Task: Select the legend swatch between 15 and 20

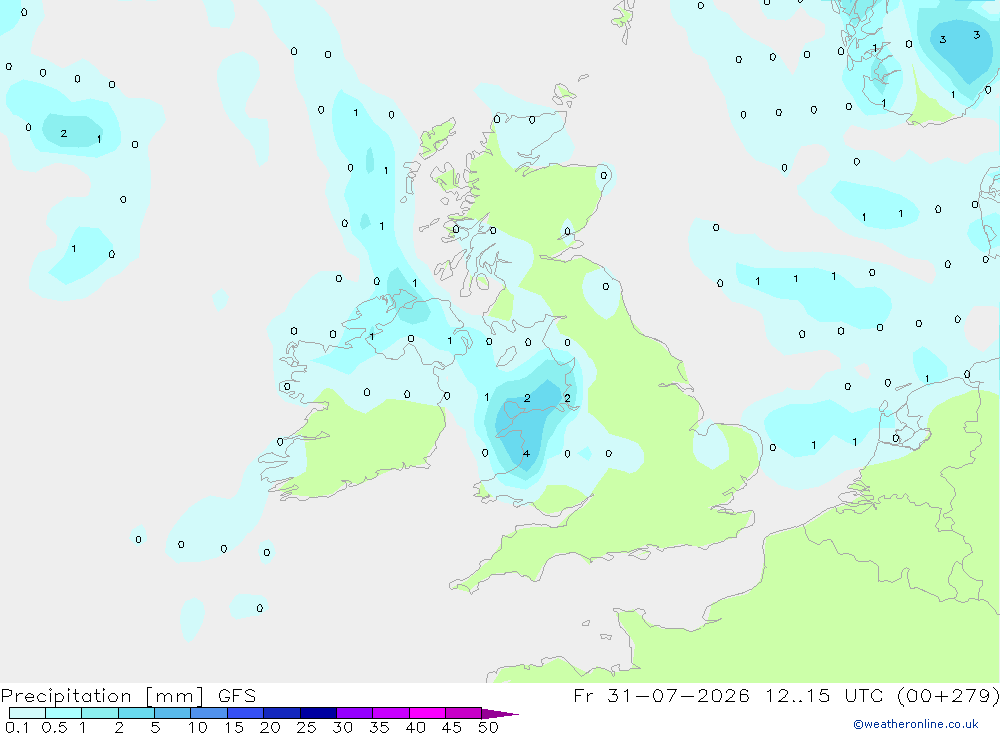Action: pos(246,713)
